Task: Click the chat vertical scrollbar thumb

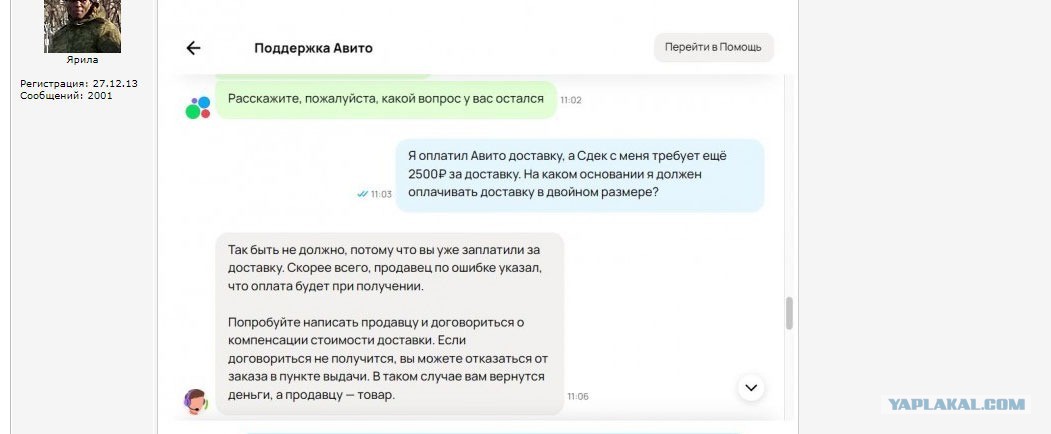Action: (790, 313)
